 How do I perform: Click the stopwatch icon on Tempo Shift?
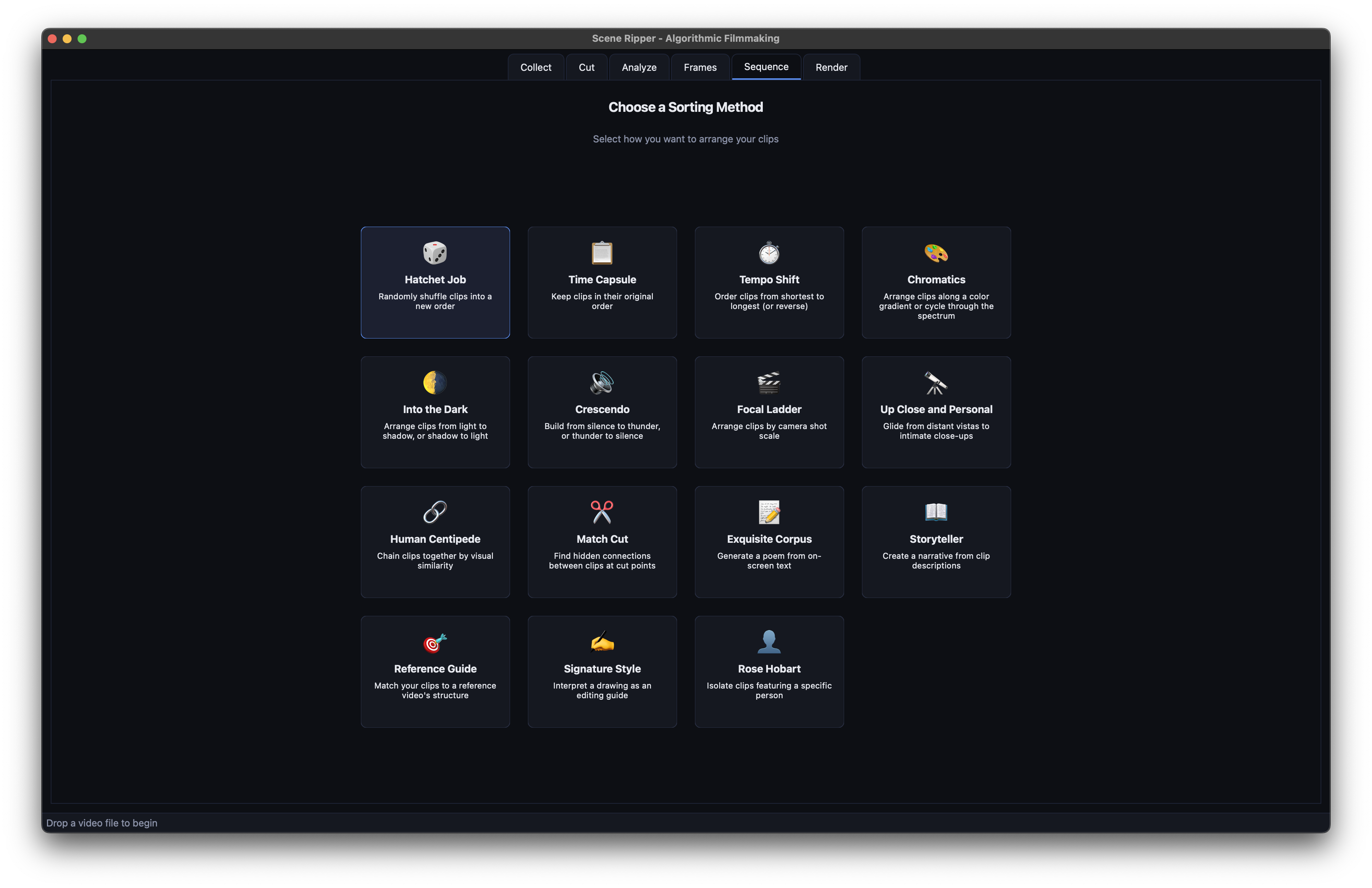tap(769, 253)
